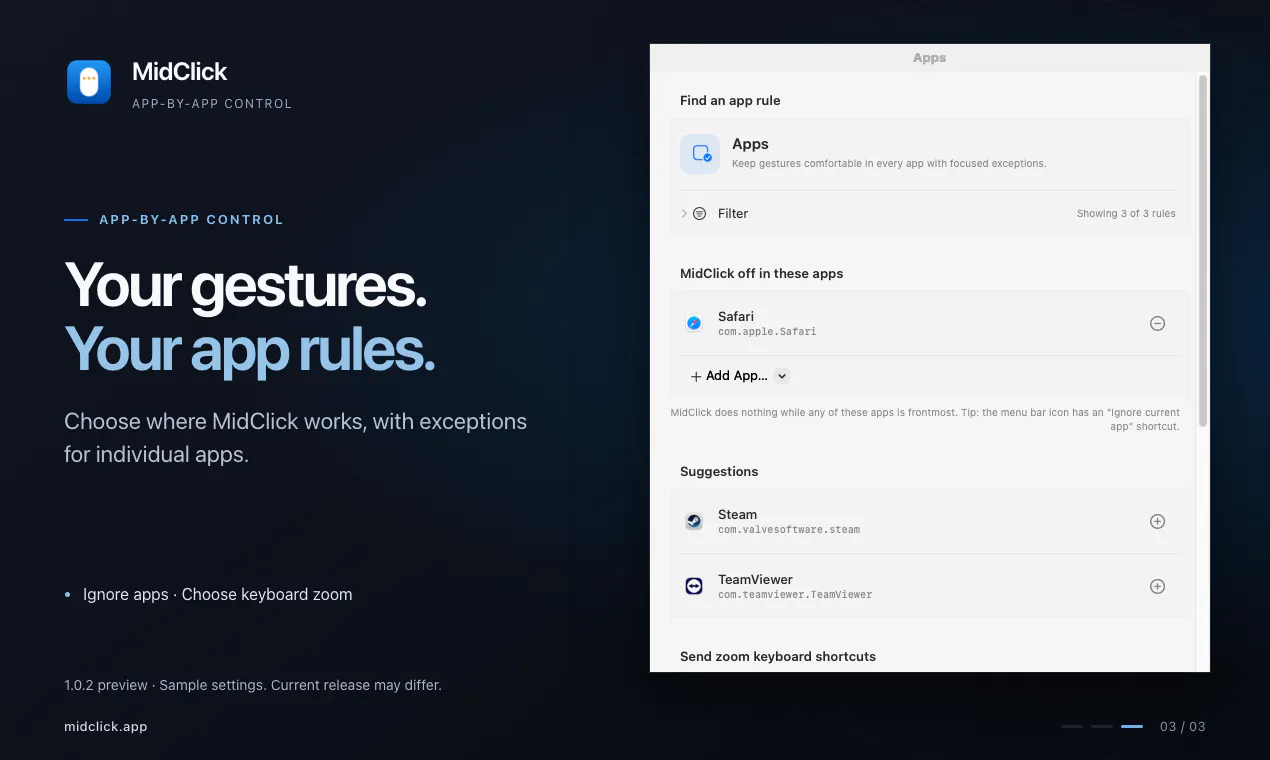The height and width of the screenshot is (760, 1270).
Task: Click the Apps heading in settings card
Action: coord(750,144)
